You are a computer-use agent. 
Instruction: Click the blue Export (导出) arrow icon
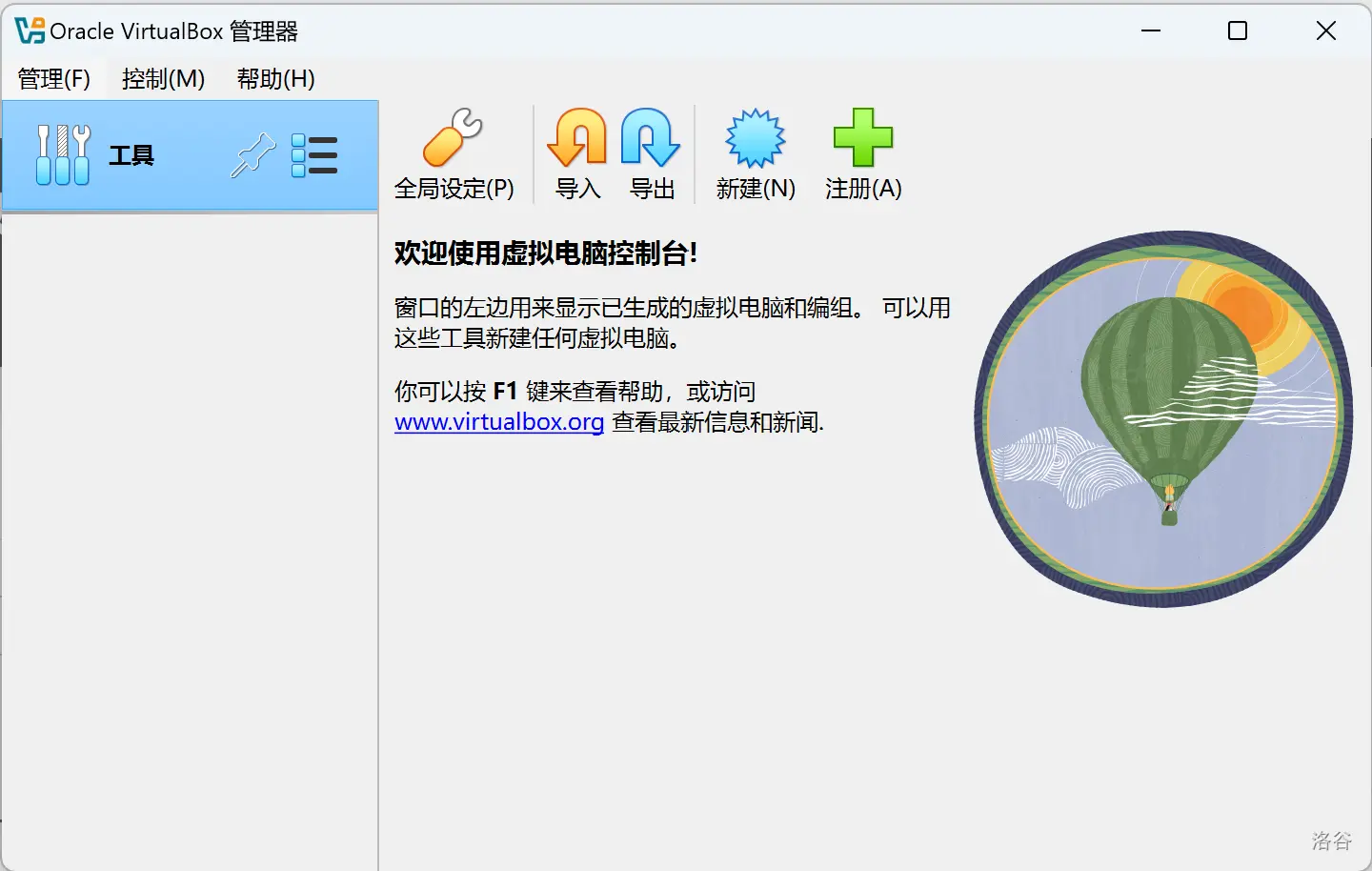click(x=651, y=139)
